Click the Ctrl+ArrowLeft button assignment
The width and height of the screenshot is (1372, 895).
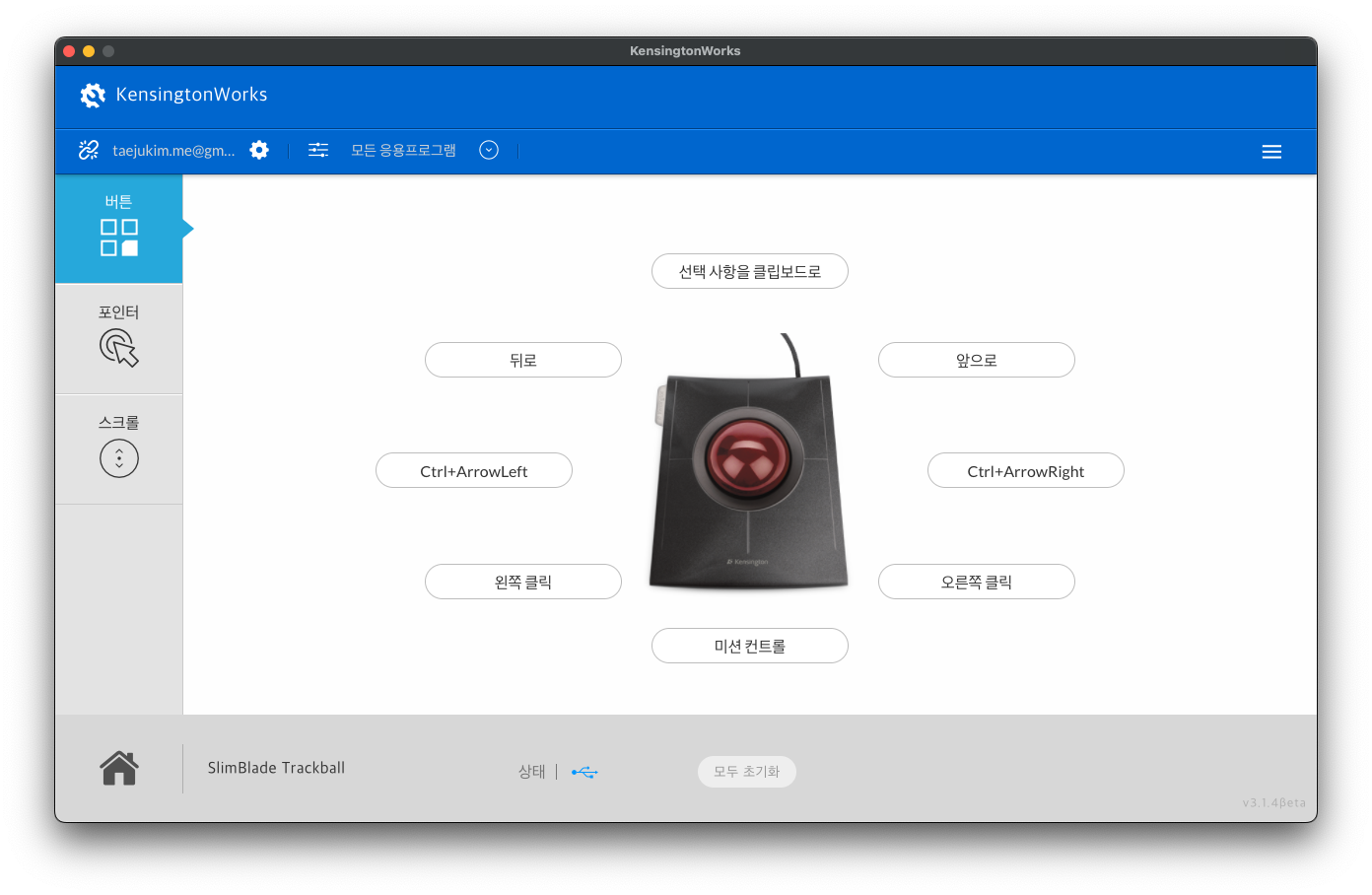tap(474, 470)
